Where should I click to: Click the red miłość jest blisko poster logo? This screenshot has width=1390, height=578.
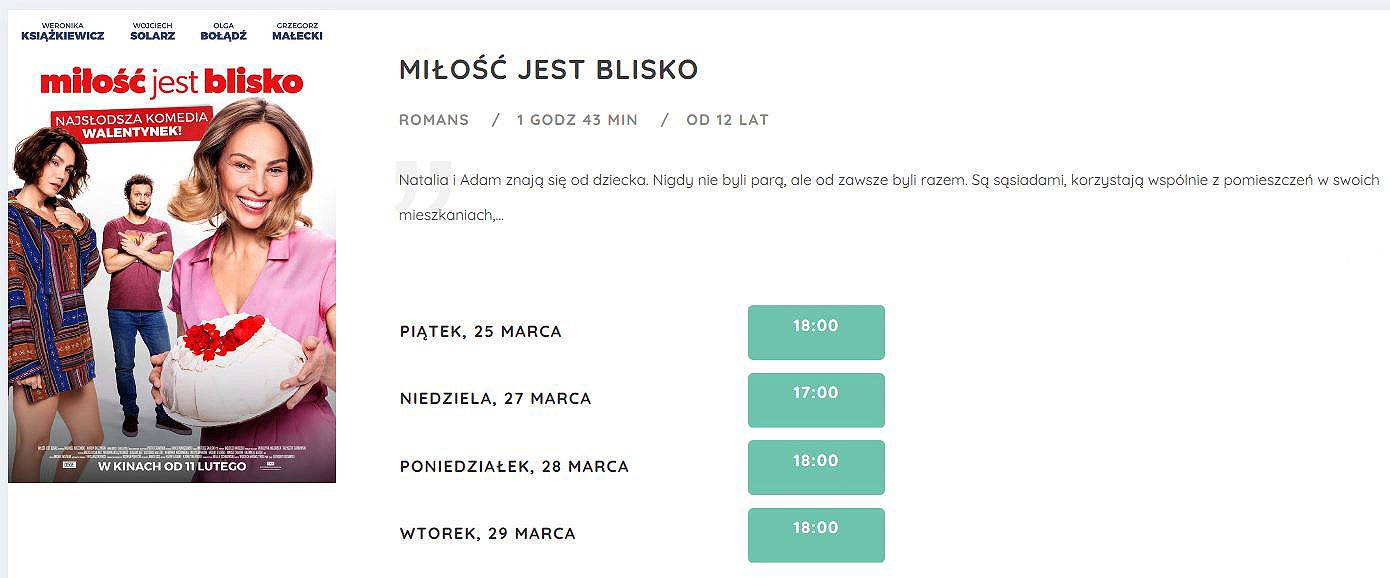pos(172,83)
